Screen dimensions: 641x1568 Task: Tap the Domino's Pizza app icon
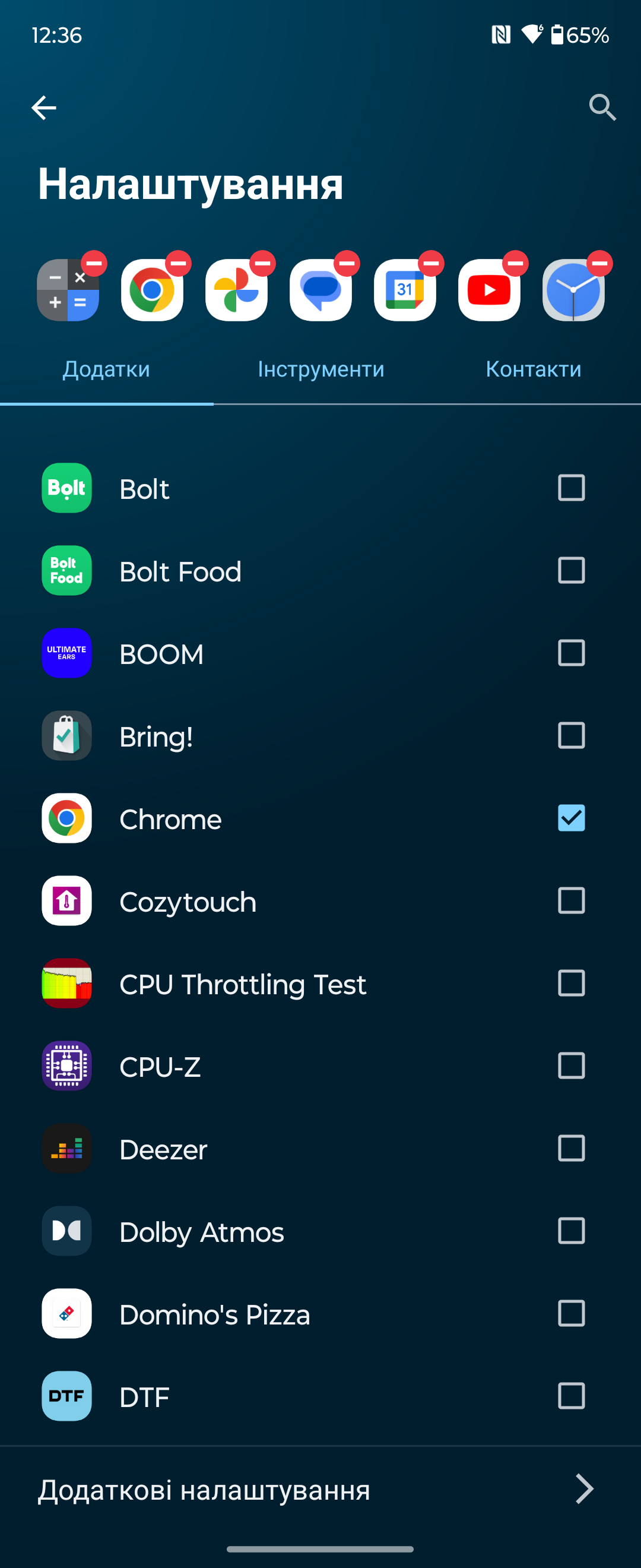[x=67, y=1314]
